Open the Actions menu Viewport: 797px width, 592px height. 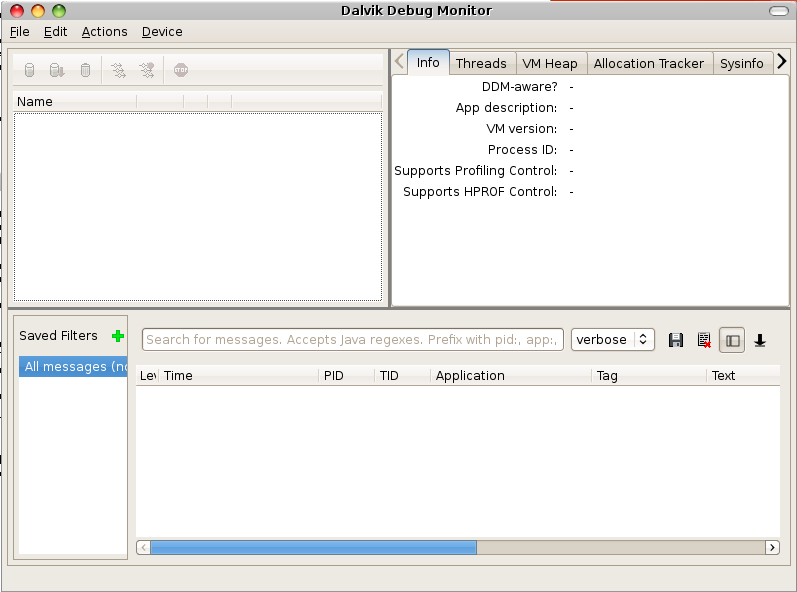pyautogui.click(x=105, y=32)
